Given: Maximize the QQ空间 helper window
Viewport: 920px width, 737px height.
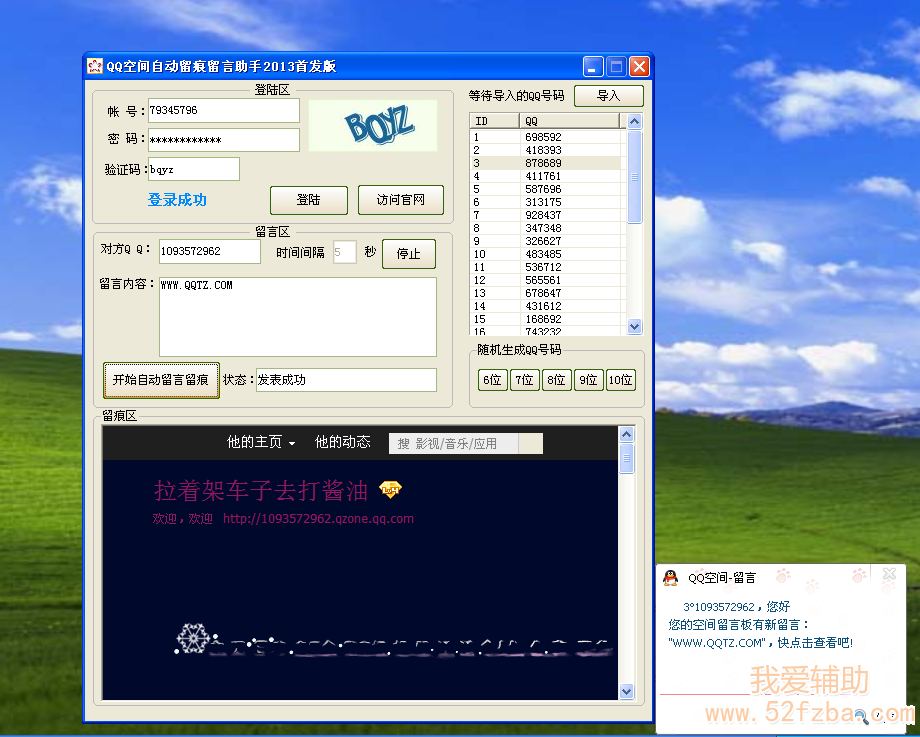Looking at the screenshot, I should click(x=616, y=66).
